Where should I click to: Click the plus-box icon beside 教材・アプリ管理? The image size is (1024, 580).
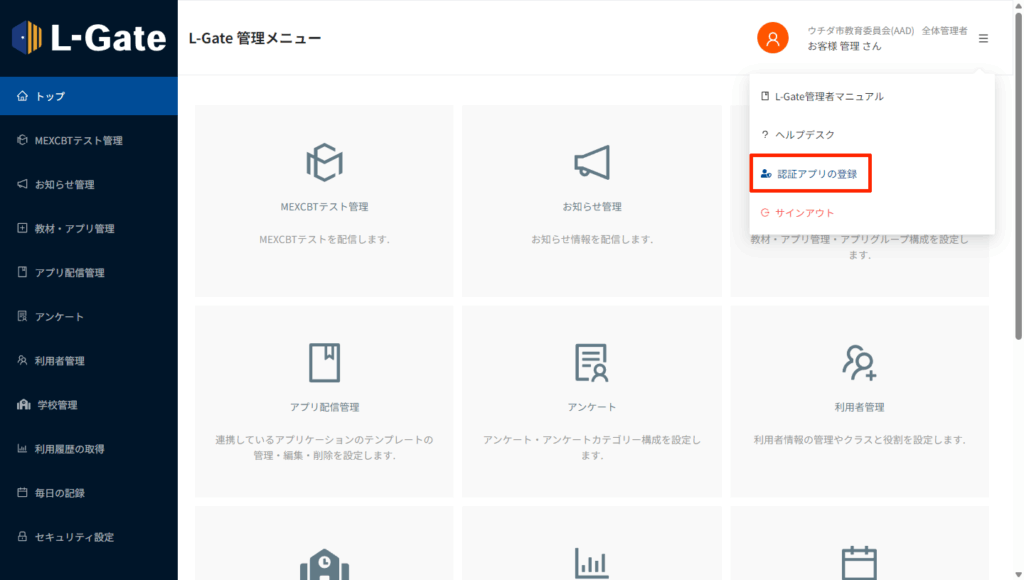(22, 228)
